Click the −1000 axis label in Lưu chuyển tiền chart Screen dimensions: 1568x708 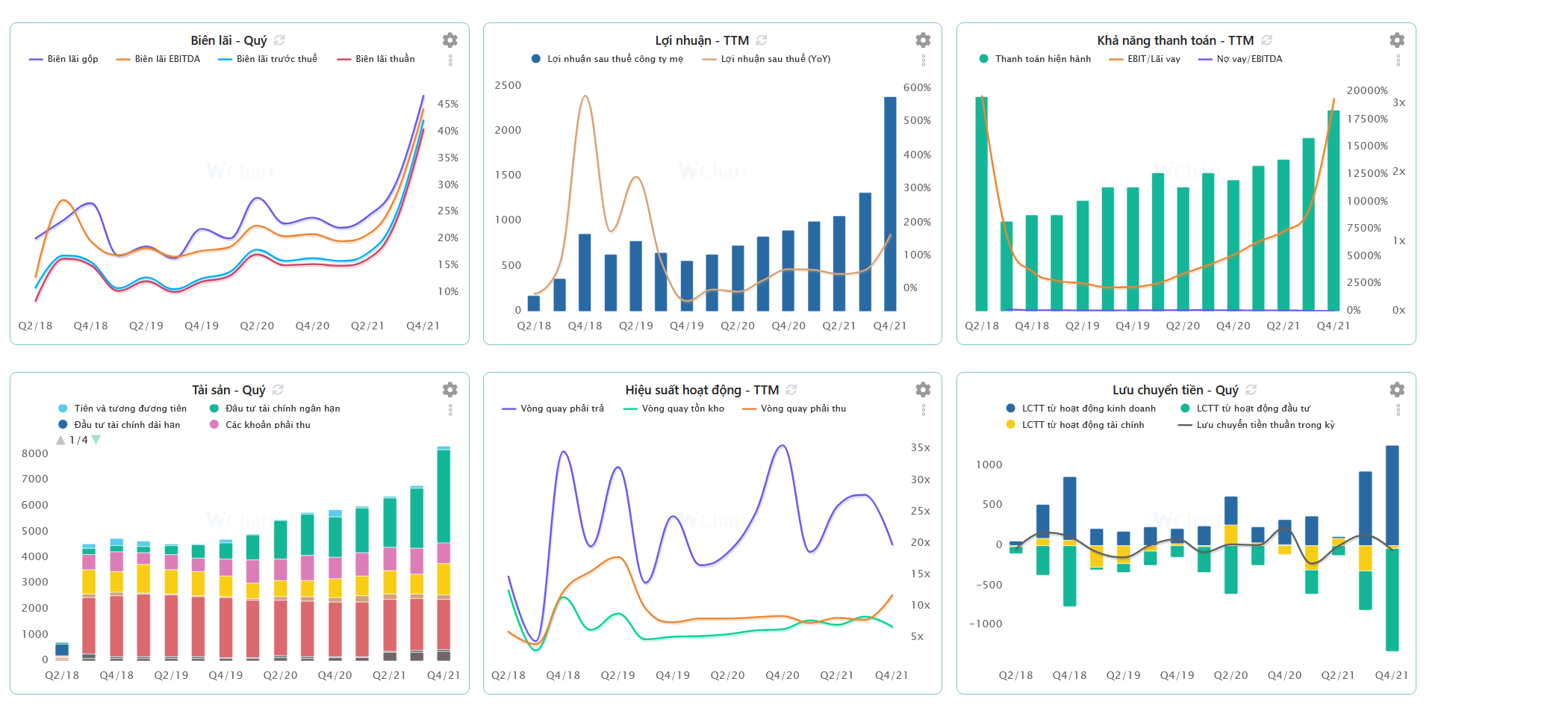[986, 624]
